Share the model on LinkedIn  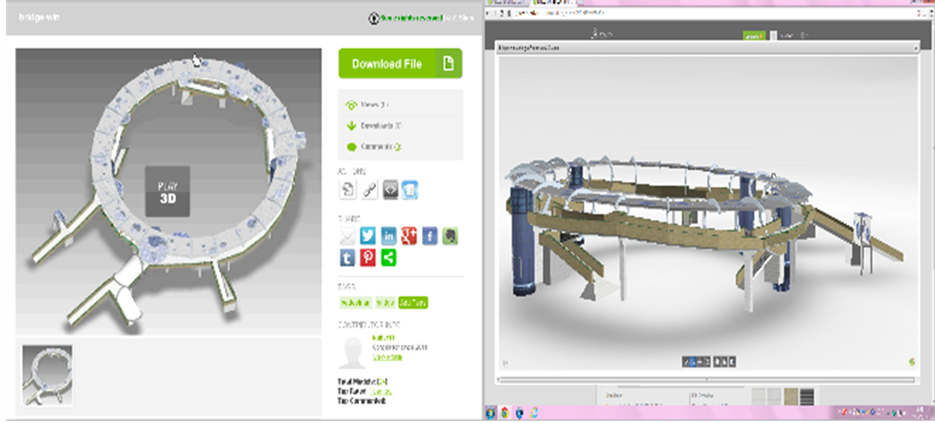coord(389,236)
